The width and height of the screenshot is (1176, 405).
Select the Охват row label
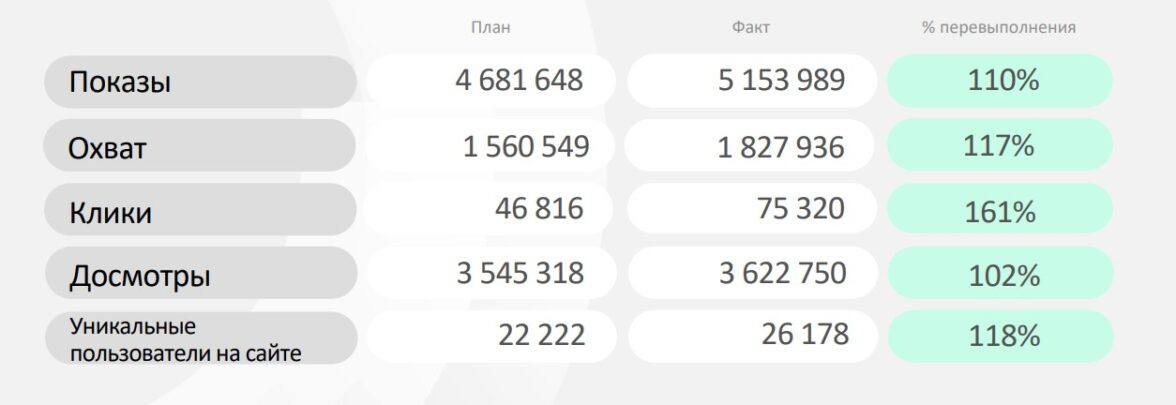click(x=107, y=148)
